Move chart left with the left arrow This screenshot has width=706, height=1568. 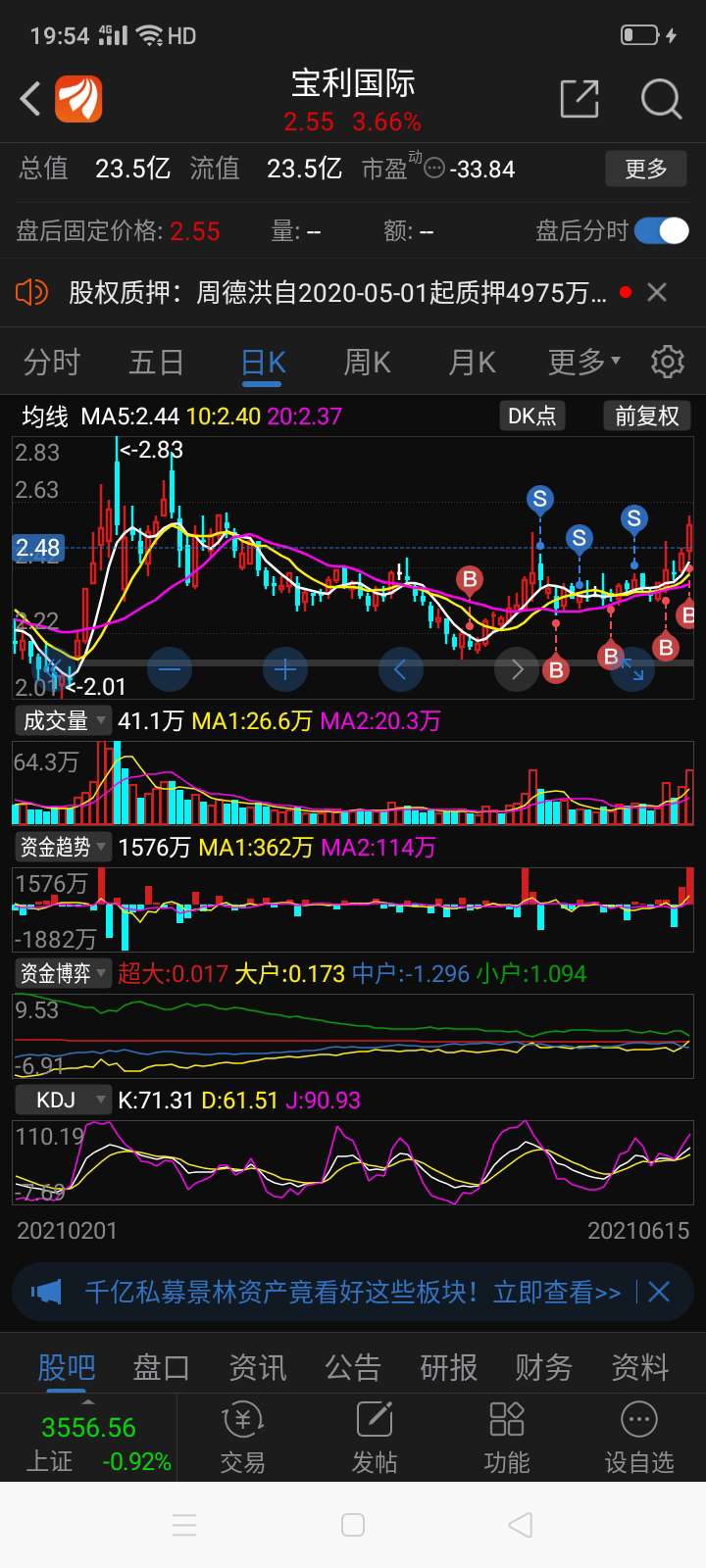400,670
